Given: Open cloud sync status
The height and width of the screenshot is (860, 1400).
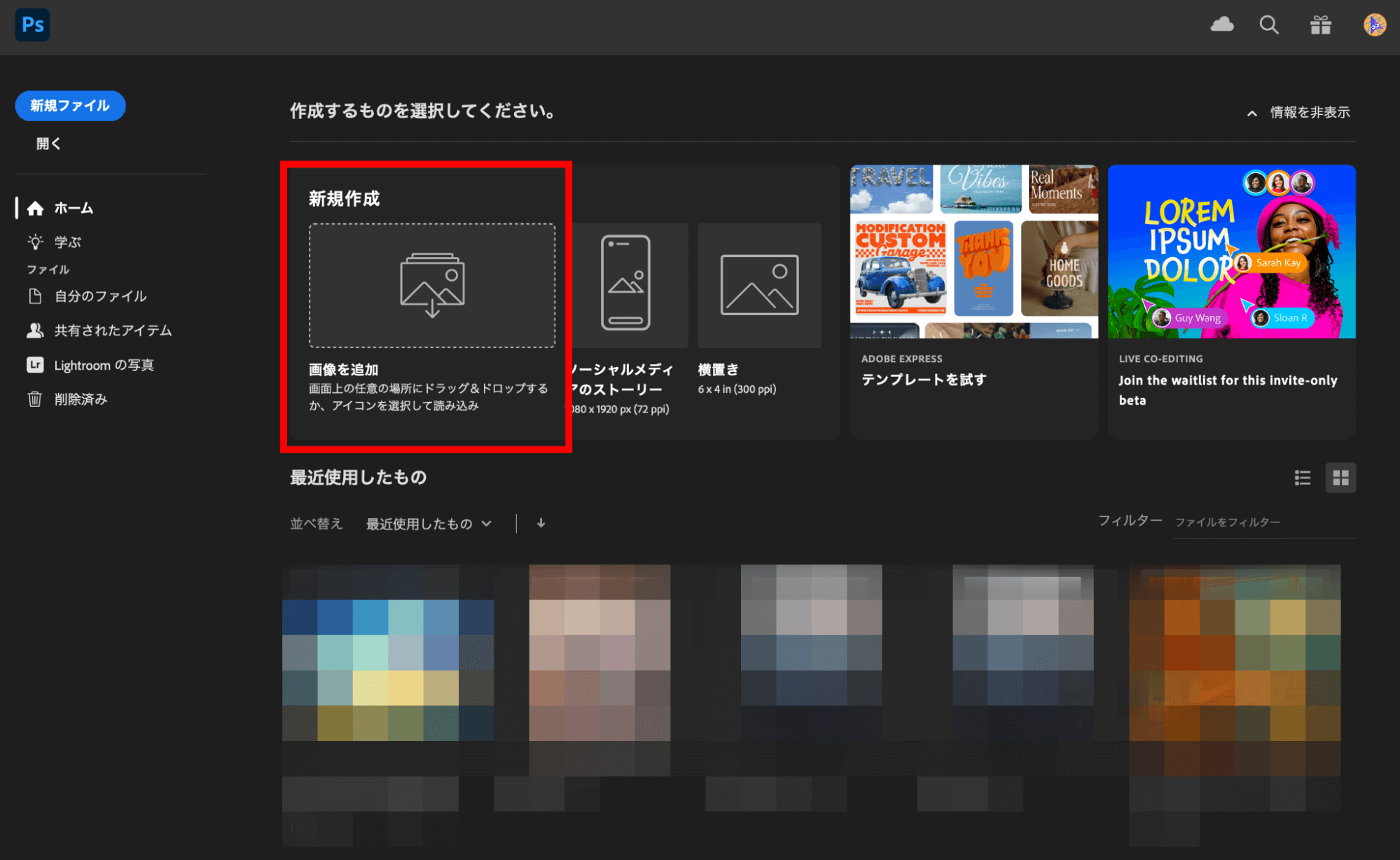Looking at the screenshot, I should pos(1222,25).
